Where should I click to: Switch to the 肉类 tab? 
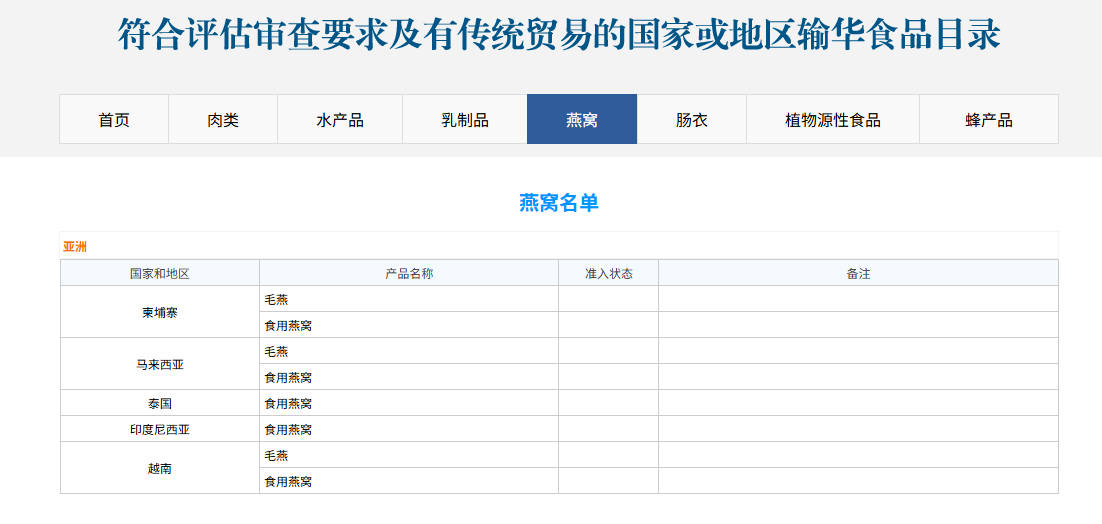click(223, 120)
